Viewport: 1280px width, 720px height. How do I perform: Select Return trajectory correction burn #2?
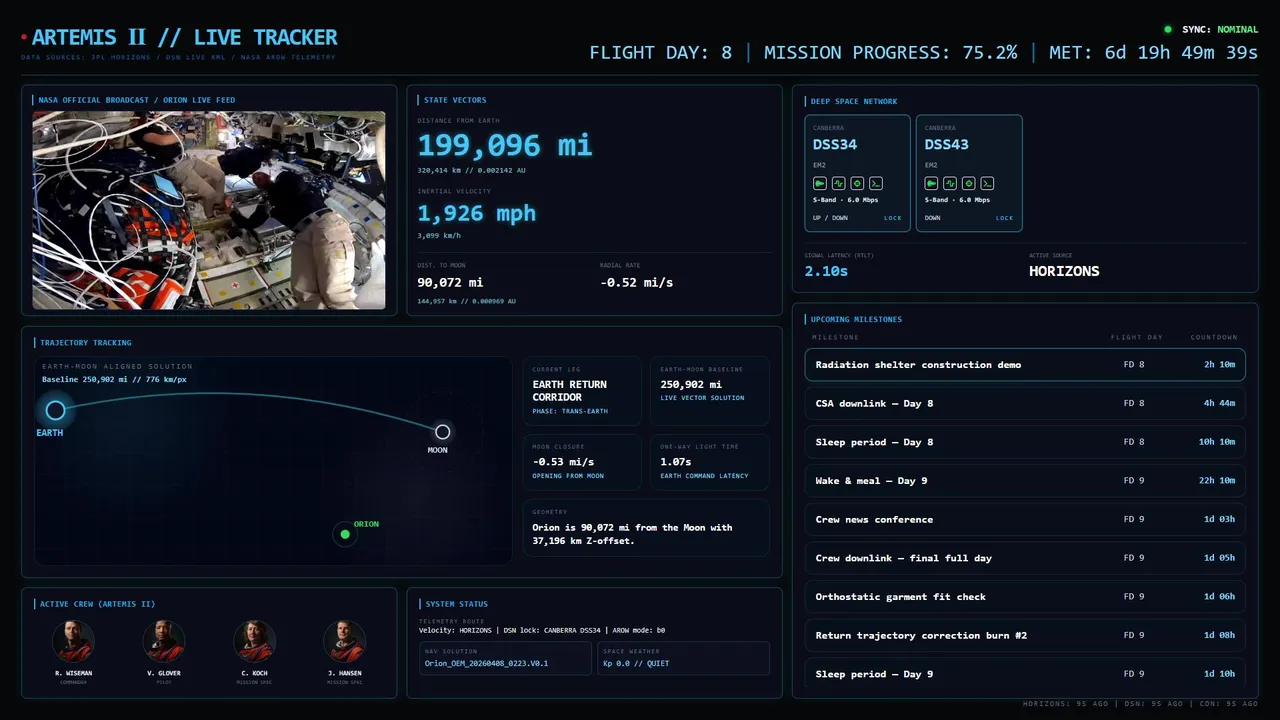click(1025, 636)
